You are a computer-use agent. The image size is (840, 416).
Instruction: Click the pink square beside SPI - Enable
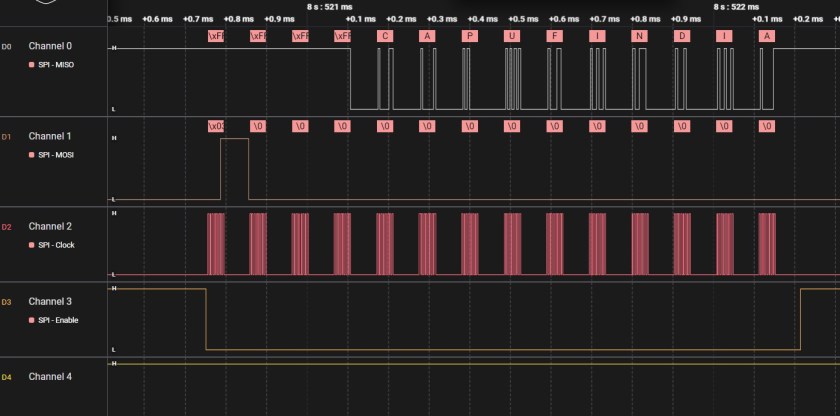point(31,320)
